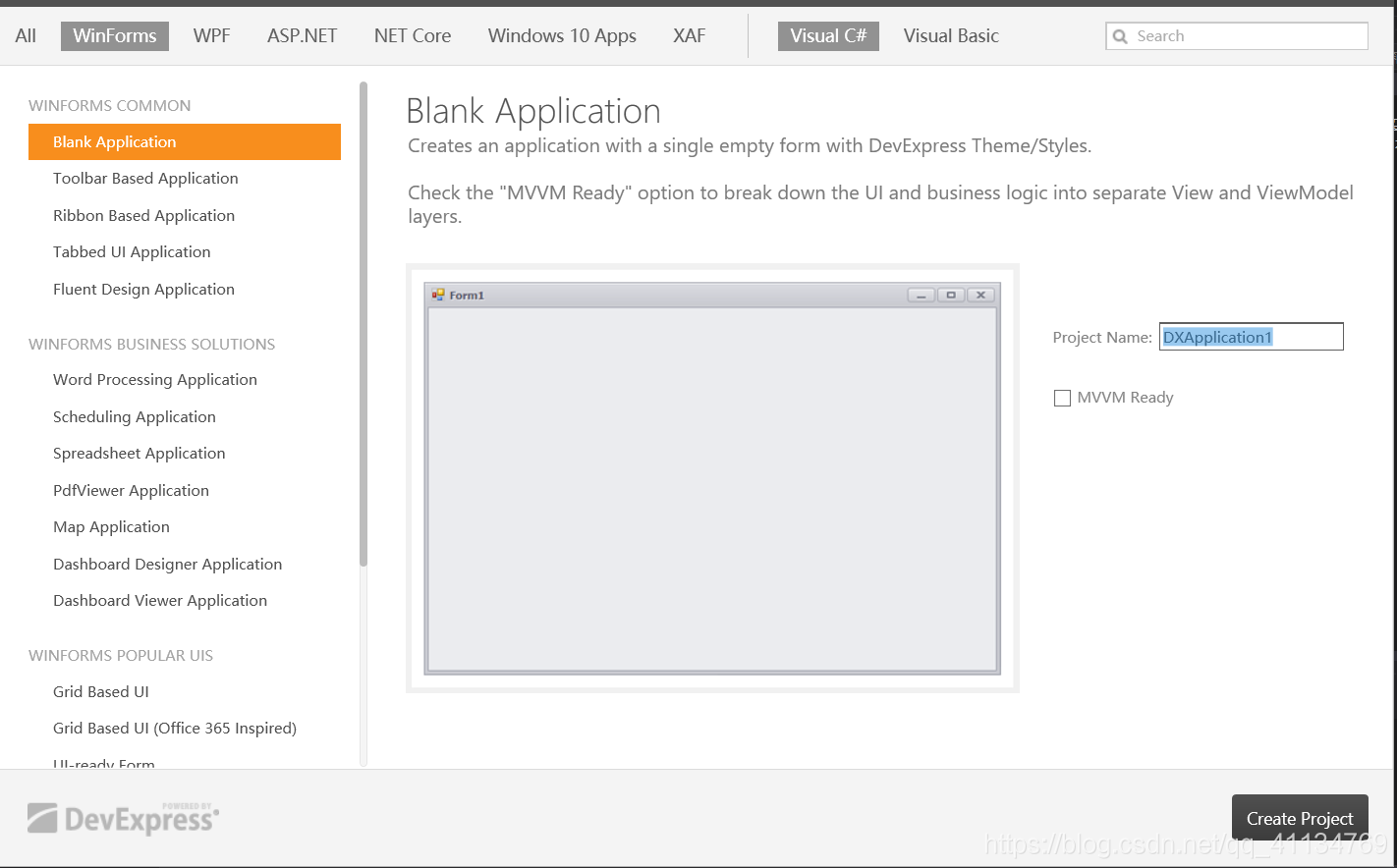Choose Ribbon Based Application template
The height and width of the screenshot is (868, 1397).
143,216
